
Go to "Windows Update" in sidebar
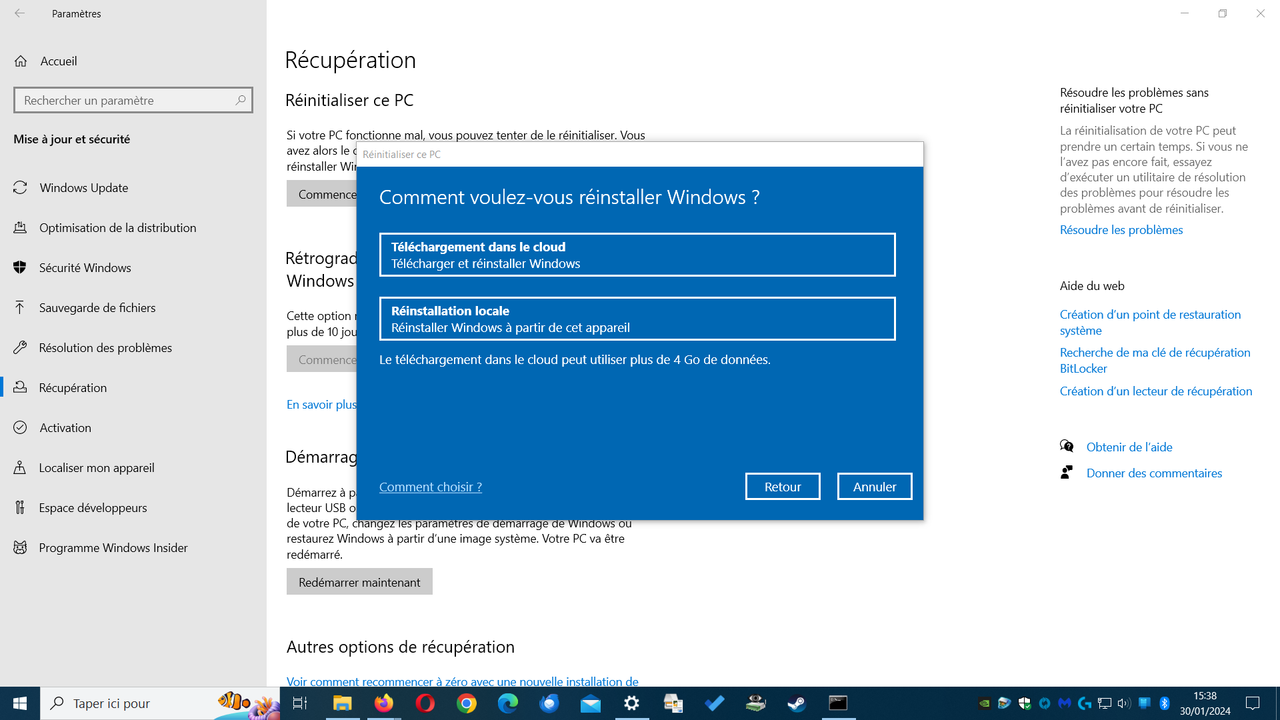click(x=85, y=187)
